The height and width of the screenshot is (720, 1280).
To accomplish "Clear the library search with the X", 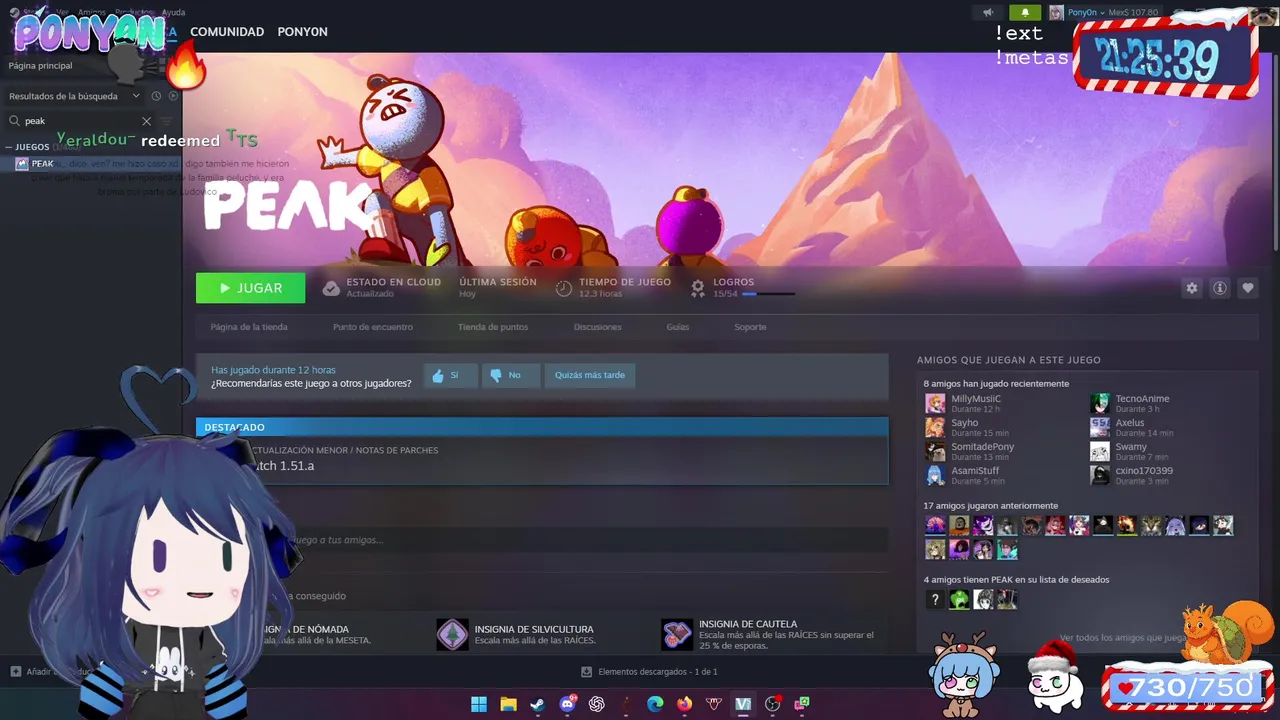I will (146, 121).
